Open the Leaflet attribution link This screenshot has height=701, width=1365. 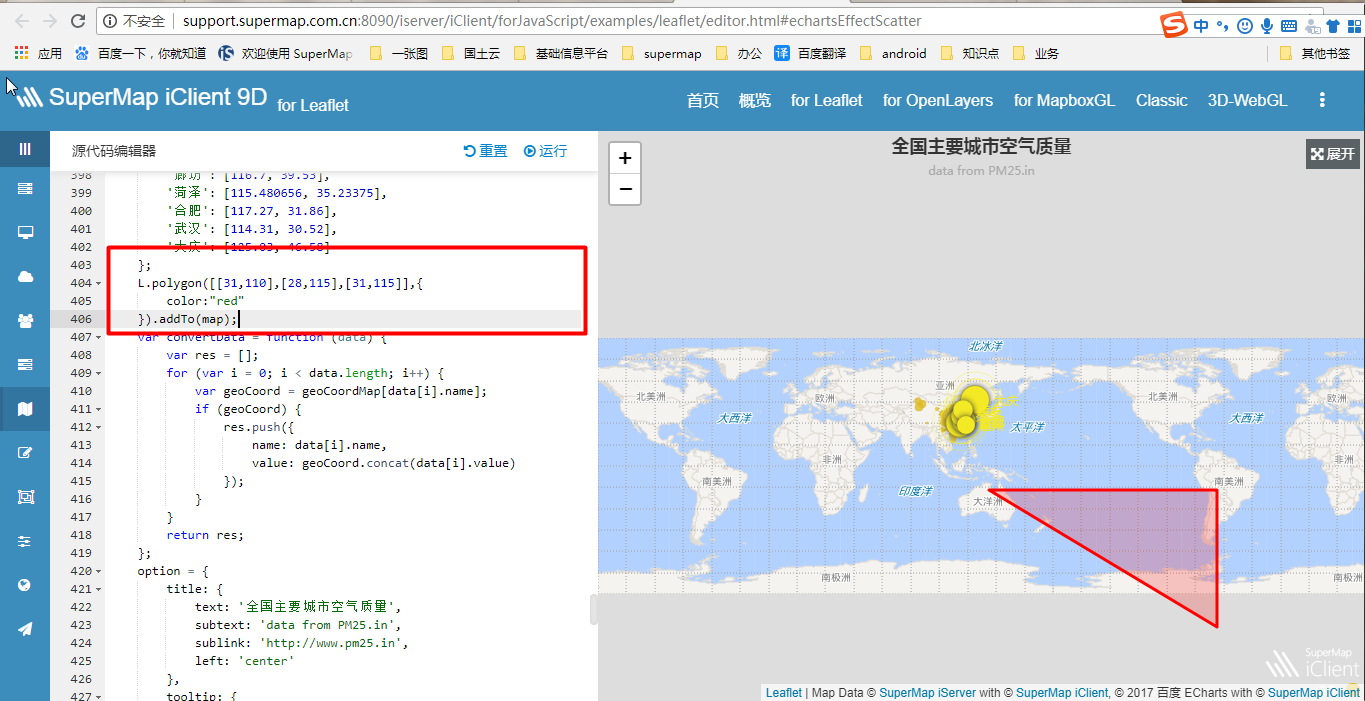784,692
